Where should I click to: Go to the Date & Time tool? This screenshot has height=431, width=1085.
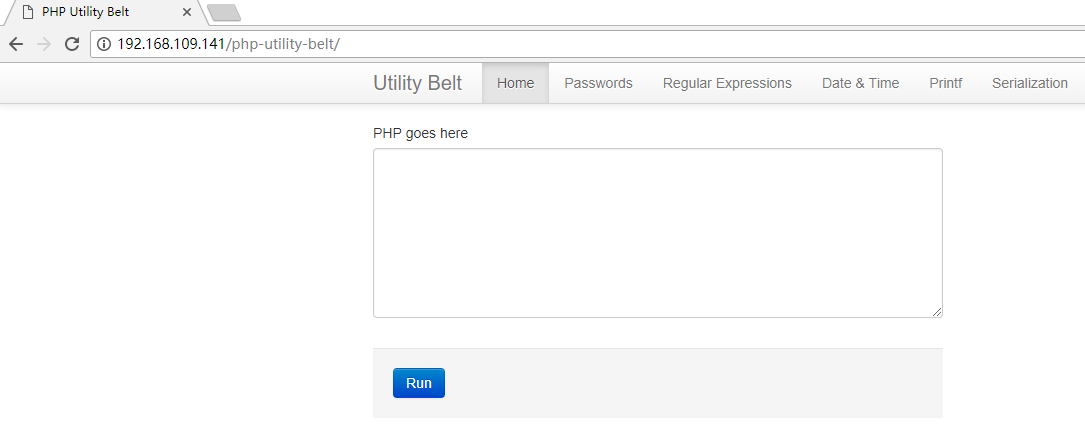861,83
